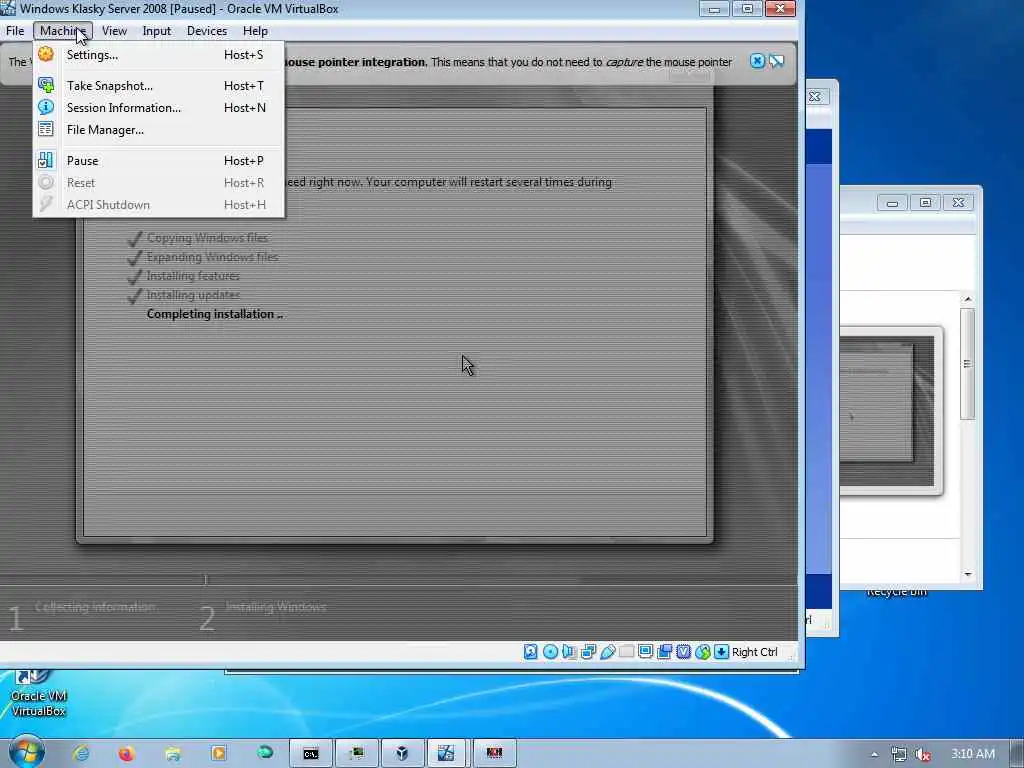
Task: Maximize the background window at right
Action: 925,203
